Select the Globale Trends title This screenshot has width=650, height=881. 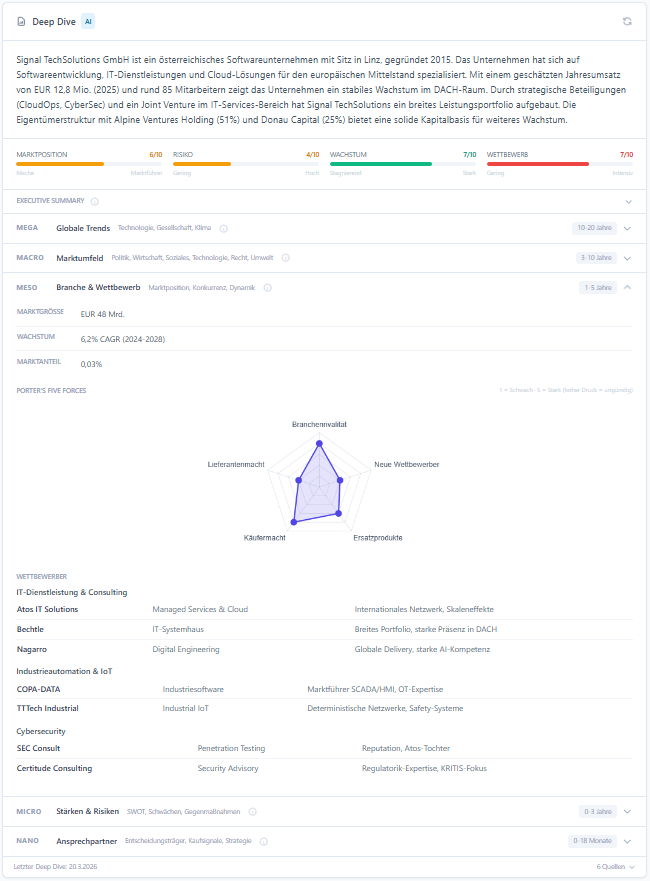[x=83, y=228]
